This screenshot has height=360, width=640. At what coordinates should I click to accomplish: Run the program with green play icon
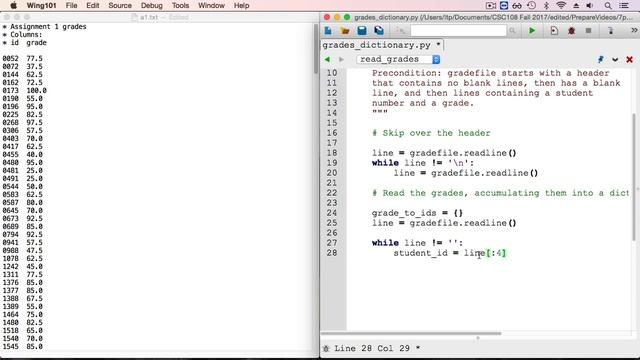(532, 31)
